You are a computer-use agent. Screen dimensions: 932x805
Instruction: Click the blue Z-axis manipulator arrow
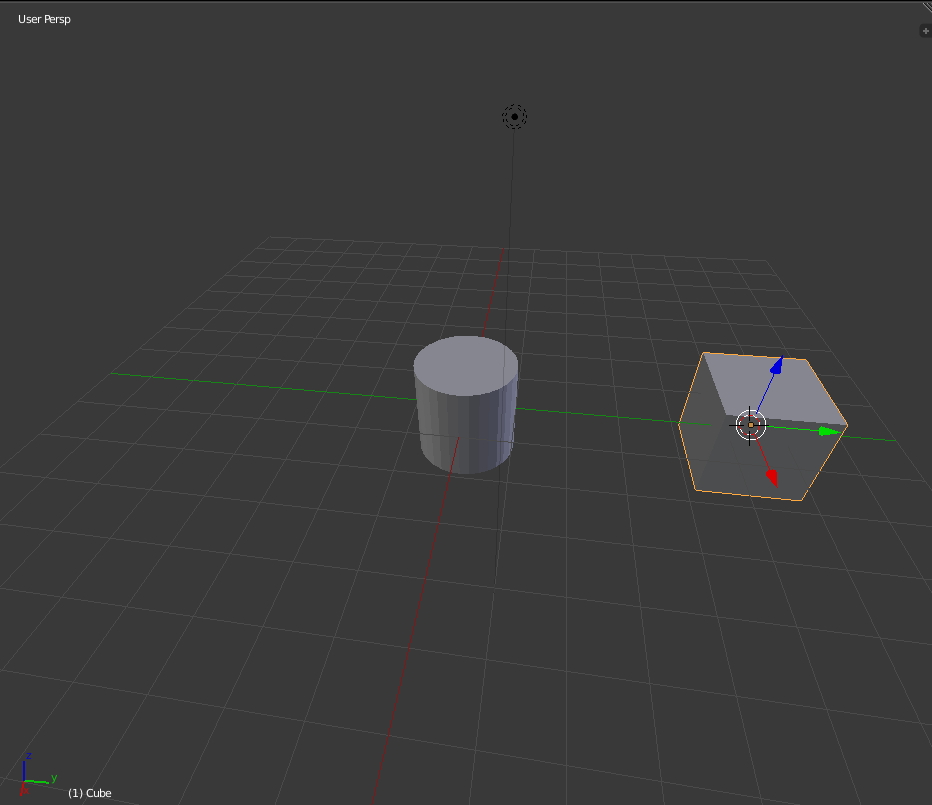[776, 365]
